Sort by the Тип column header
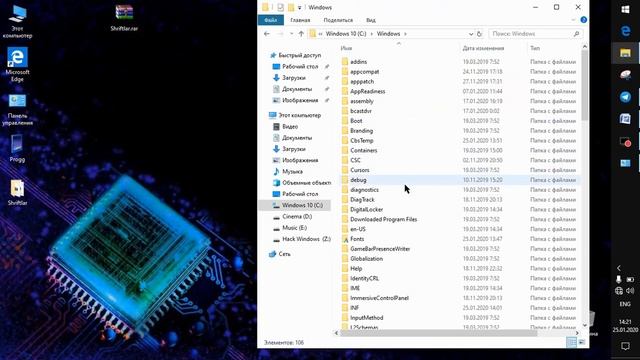Image resolution: width=640 pixels, height=360 pixels. point(535,48)
